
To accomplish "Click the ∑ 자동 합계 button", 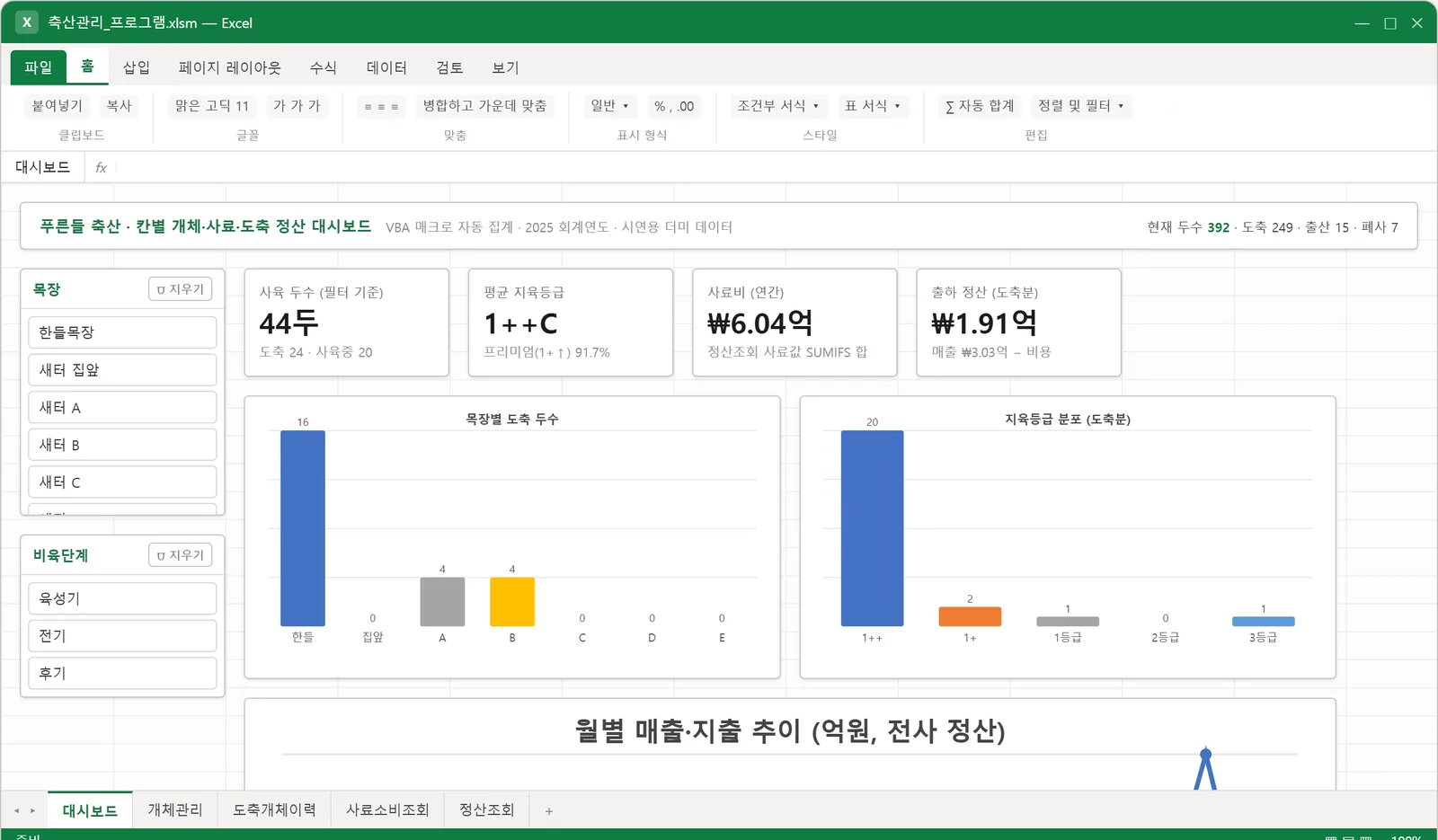I will pos(980,106).
